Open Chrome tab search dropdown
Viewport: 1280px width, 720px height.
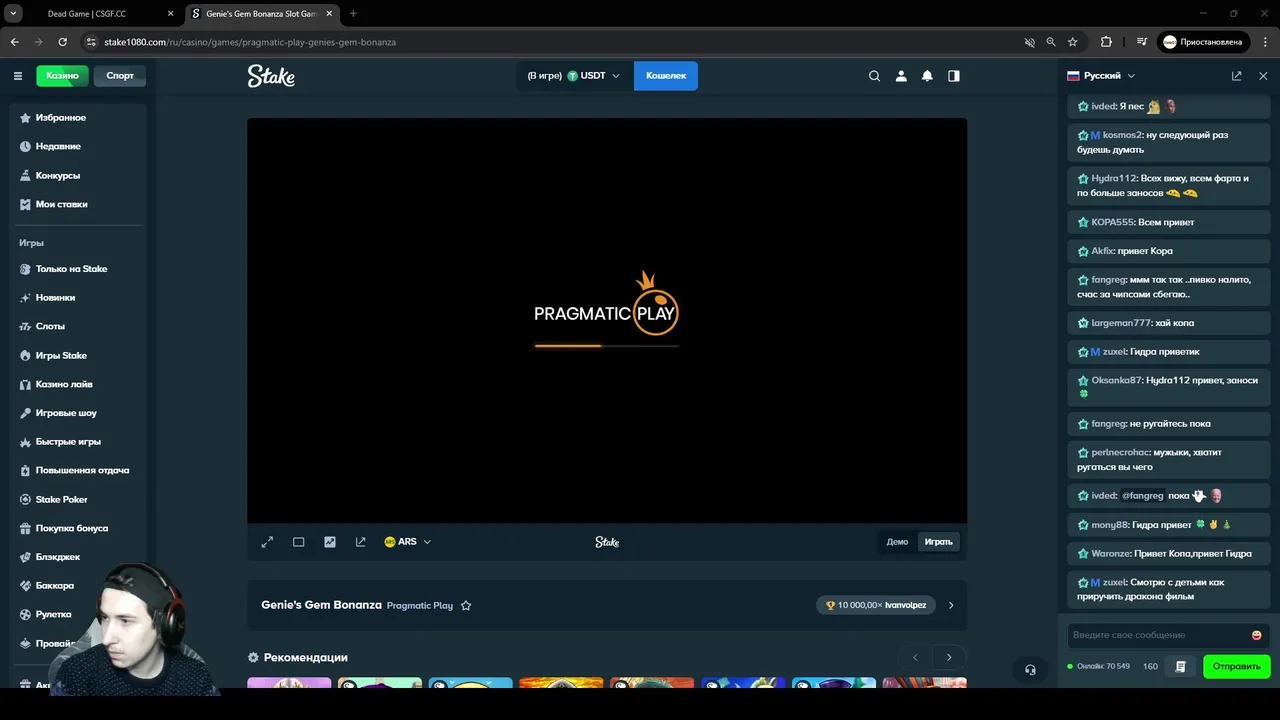pos(13,14)
